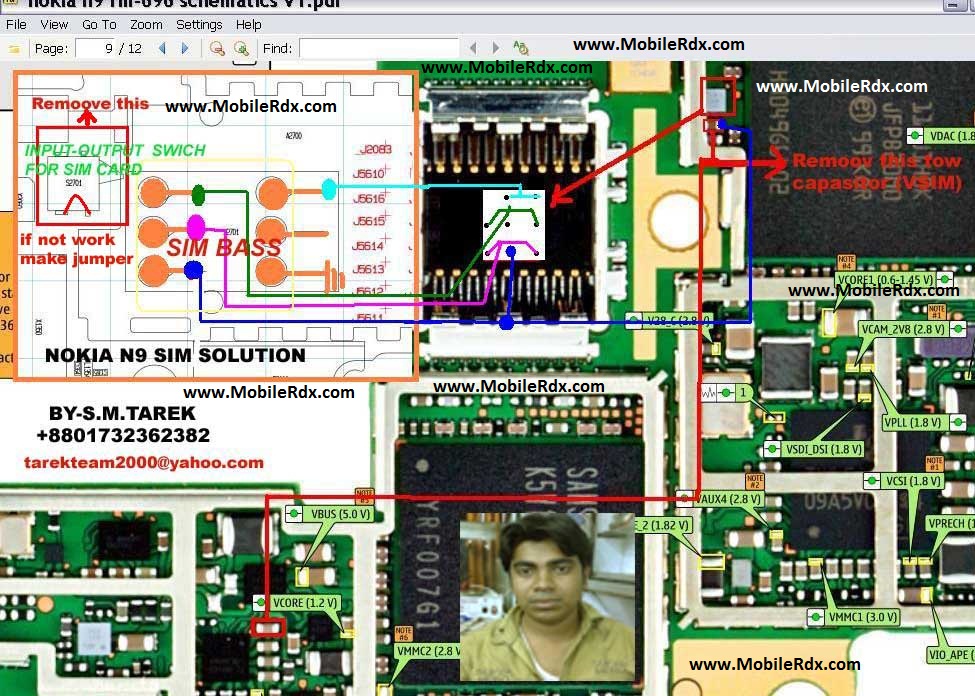
Task: Go to previous page with blue left arrow
Action: 162,49
